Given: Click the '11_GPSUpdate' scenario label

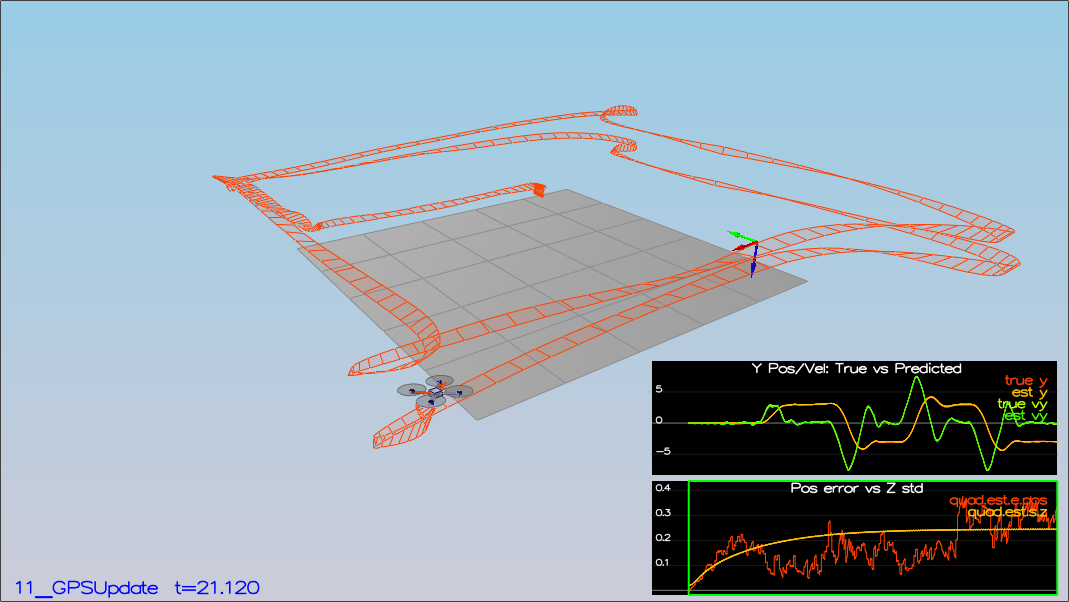Looking at the screenshot, I should coord(87,588).
